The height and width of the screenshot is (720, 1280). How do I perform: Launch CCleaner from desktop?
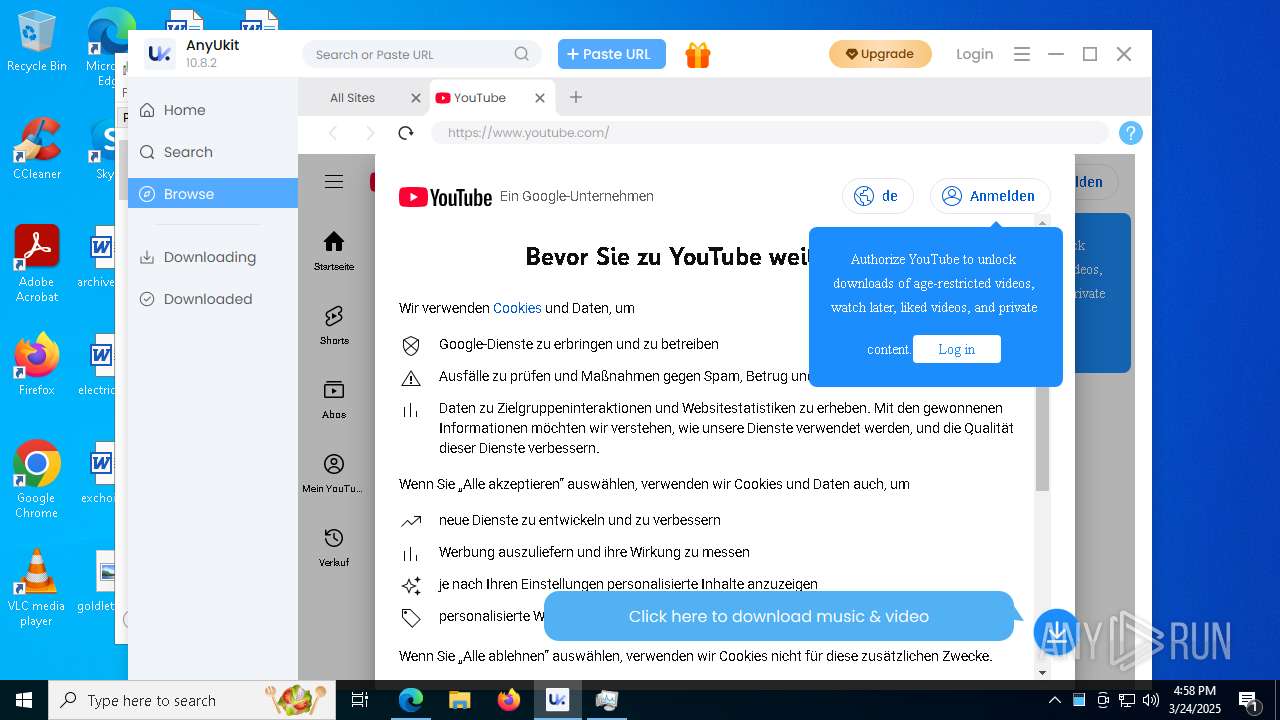[37, 149]
